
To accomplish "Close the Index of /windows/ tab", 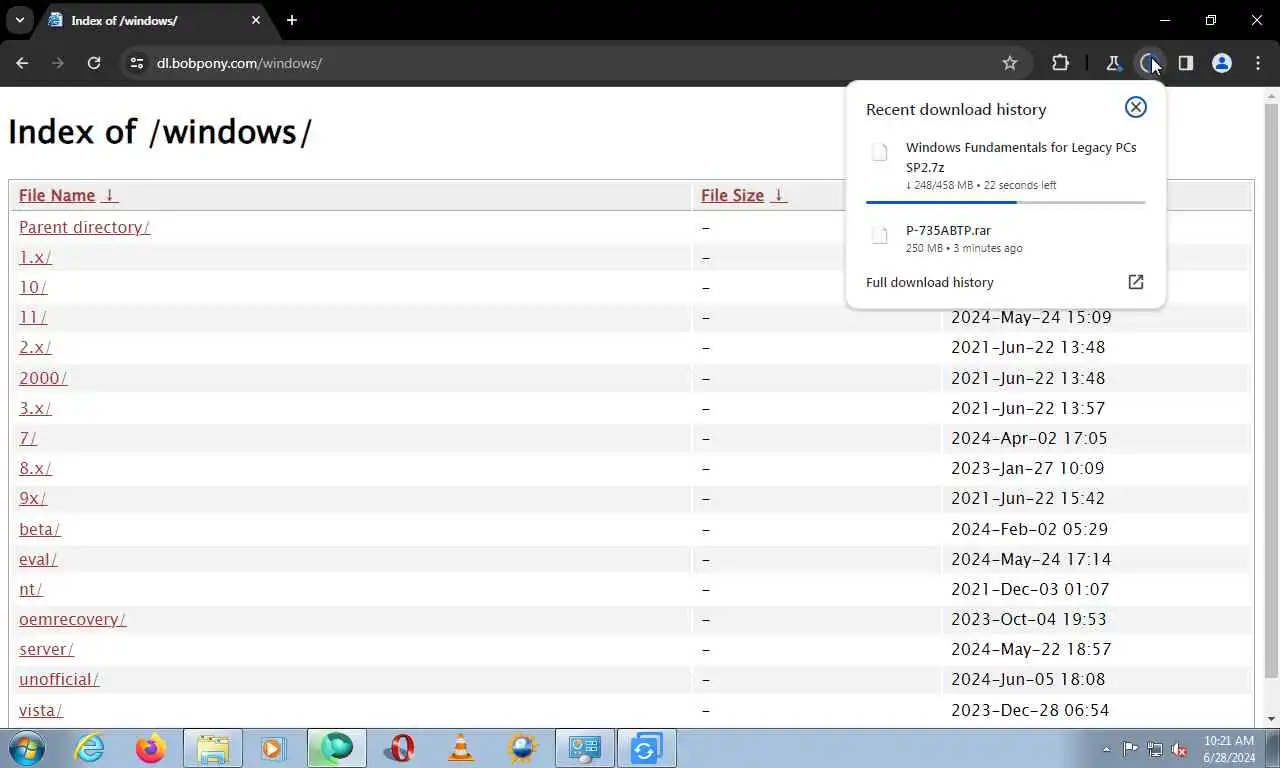I will pos(256,20).
